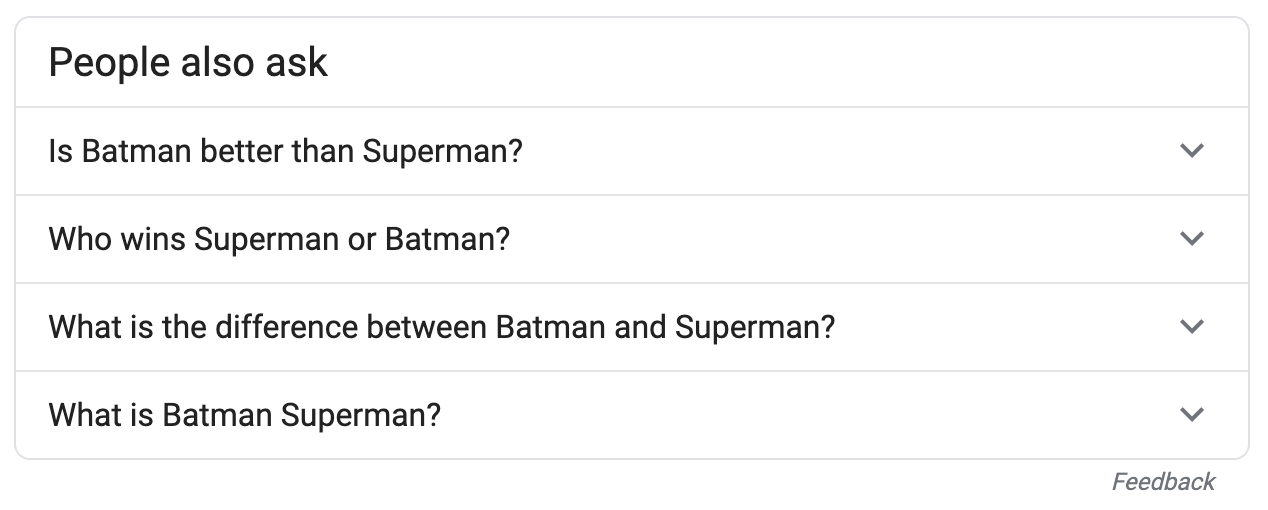
Task: Select the question 'Who wins Superman or Batman?'
Action: 279,240
